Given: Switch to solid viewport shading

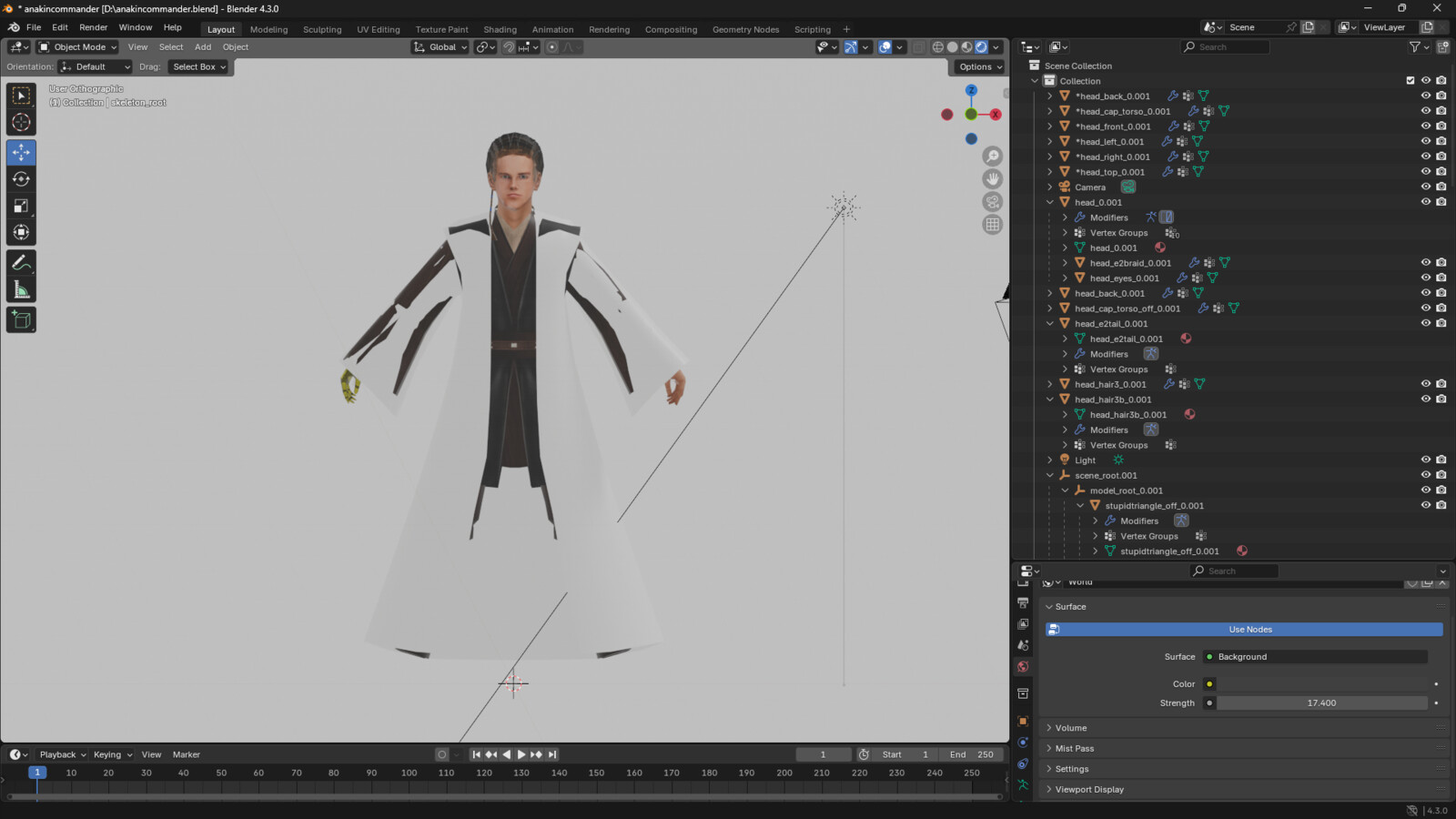Looking at the screenshot, I should tap(952, 47).
